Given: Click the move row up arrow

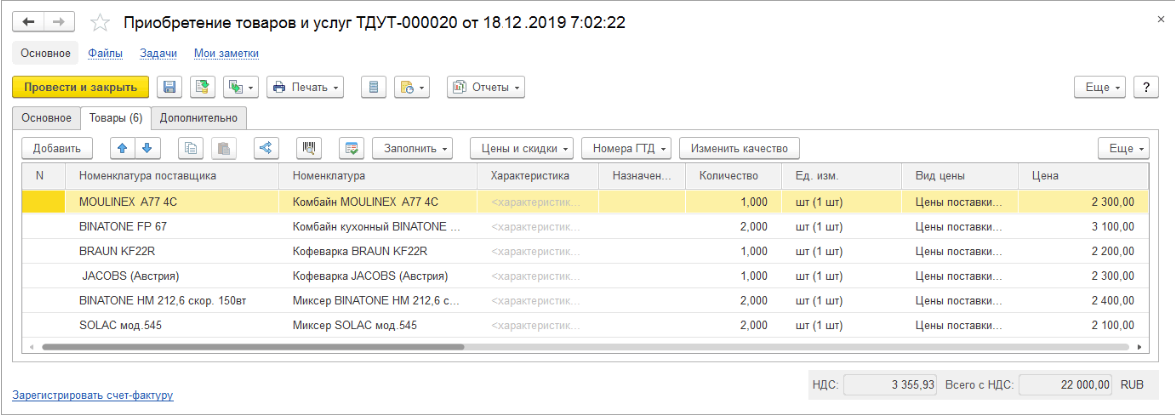Looking at the screenshot, I should click(123, 148).
